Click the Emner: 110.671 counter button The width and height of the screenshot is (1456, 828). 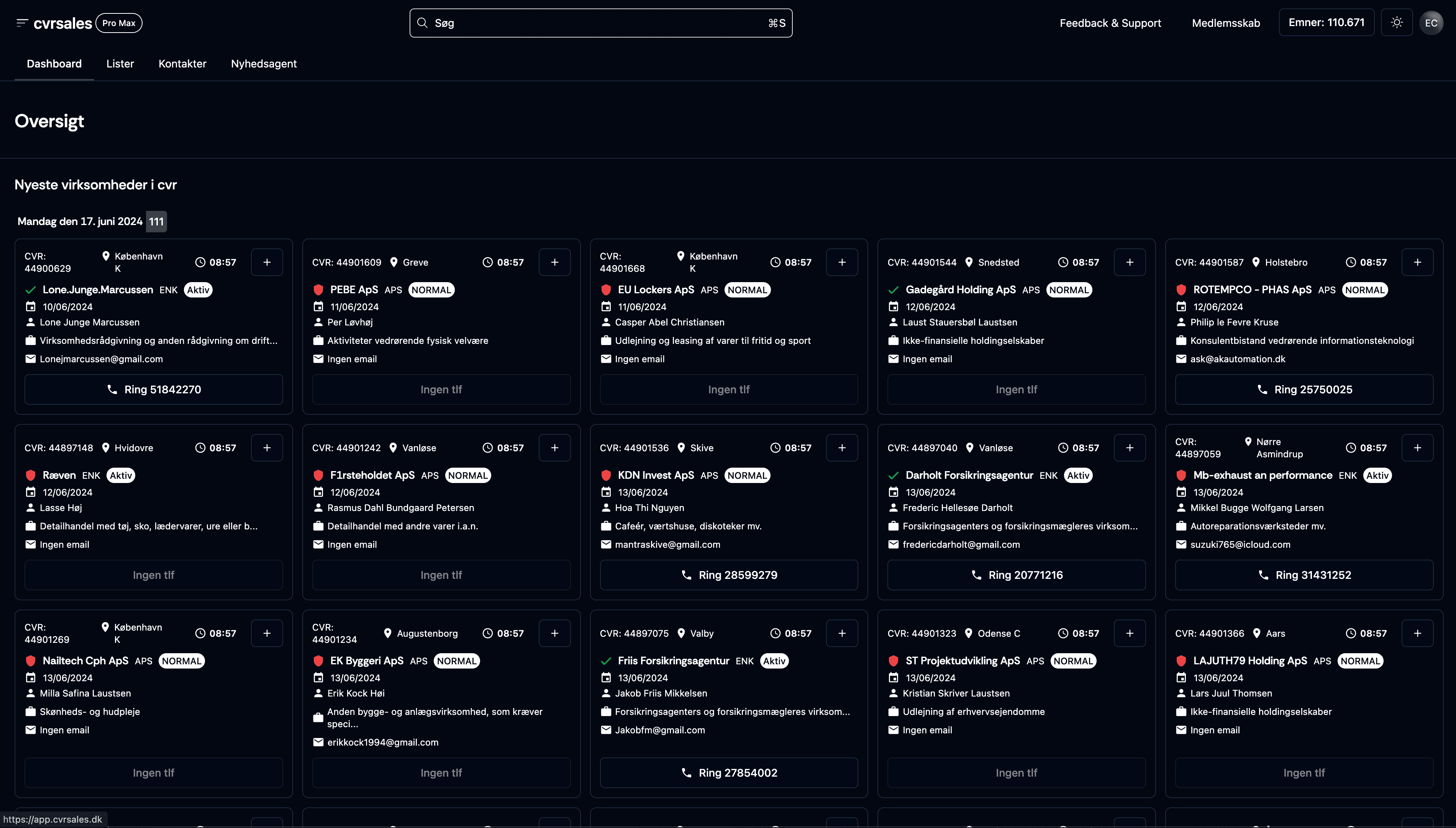[1326, 23]
